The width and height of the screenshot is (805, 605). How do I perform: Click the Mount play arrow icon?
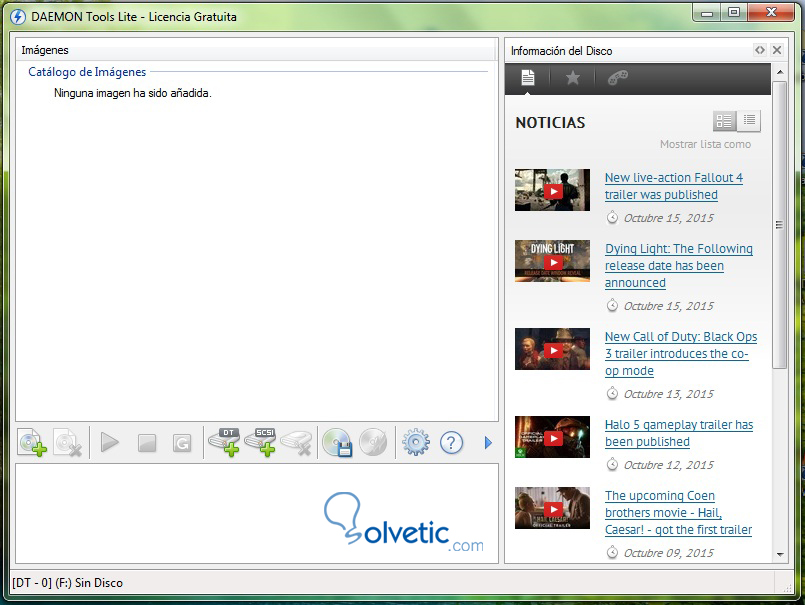pyautogui.click(x=109, y=442)
